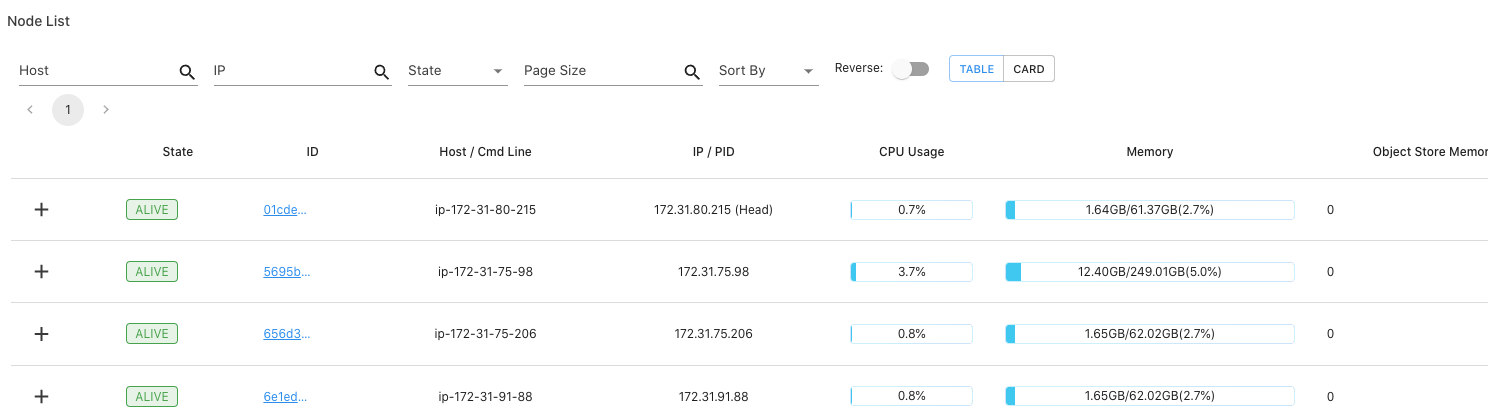The height and width of the screenshot is (419, 1488).
Task: Expand node row ip-172-31-75-98 with plus icon
Action: pyautogui.click(x=41, y=272)
